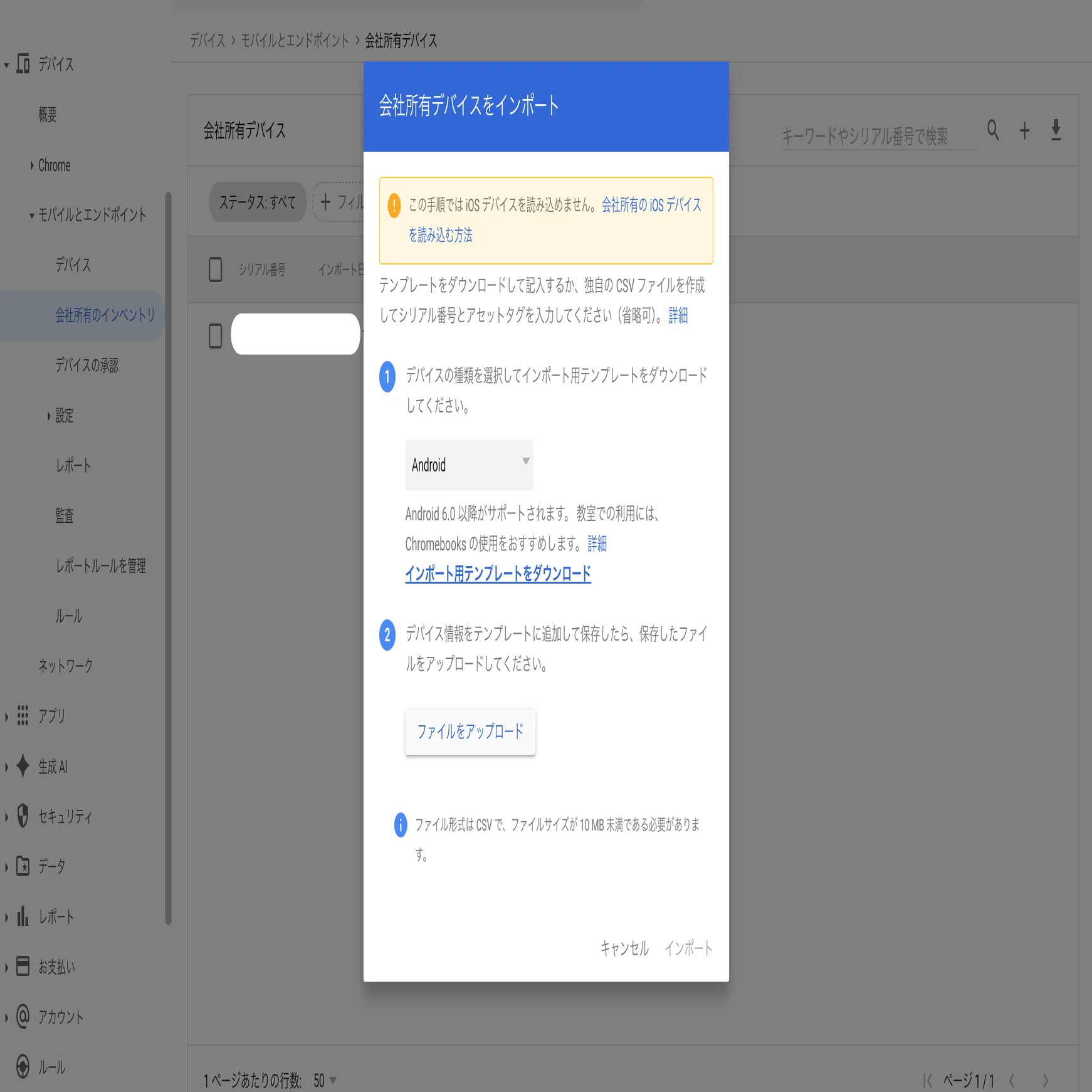This screenshot has width=1092, height=1092.
Task: Click モバイルとエンドポイント breadcrumb link
Action: tap(295, 41)
